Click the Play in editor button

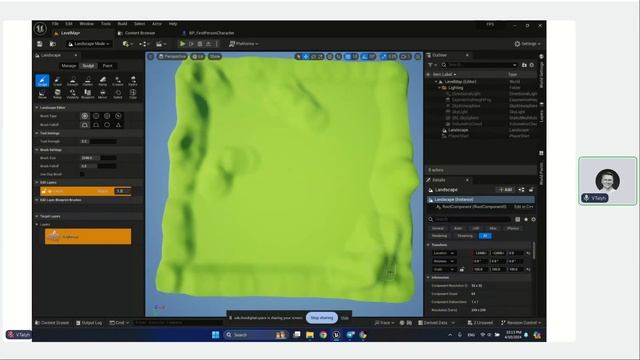pyautogui.click(x=182, y=44)
